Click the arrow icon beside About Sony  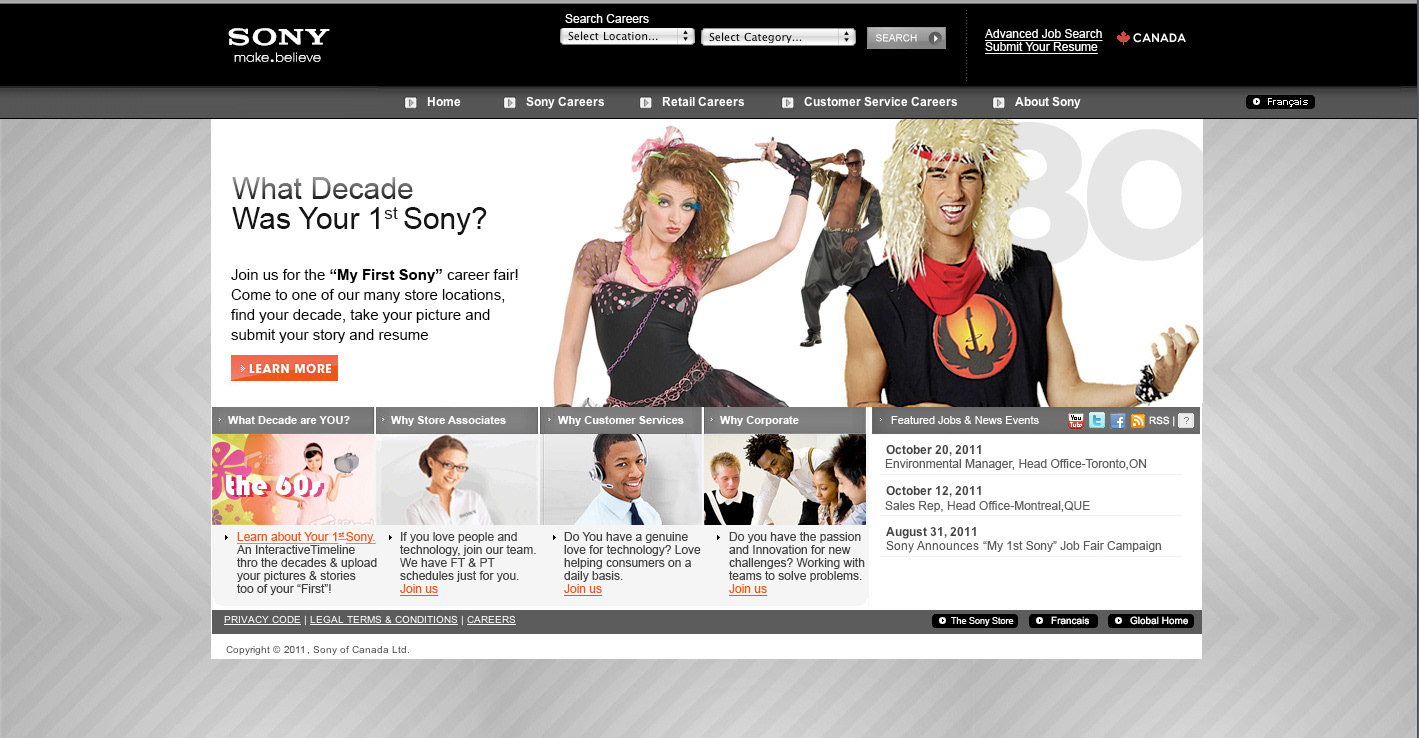tap(999, 102)
